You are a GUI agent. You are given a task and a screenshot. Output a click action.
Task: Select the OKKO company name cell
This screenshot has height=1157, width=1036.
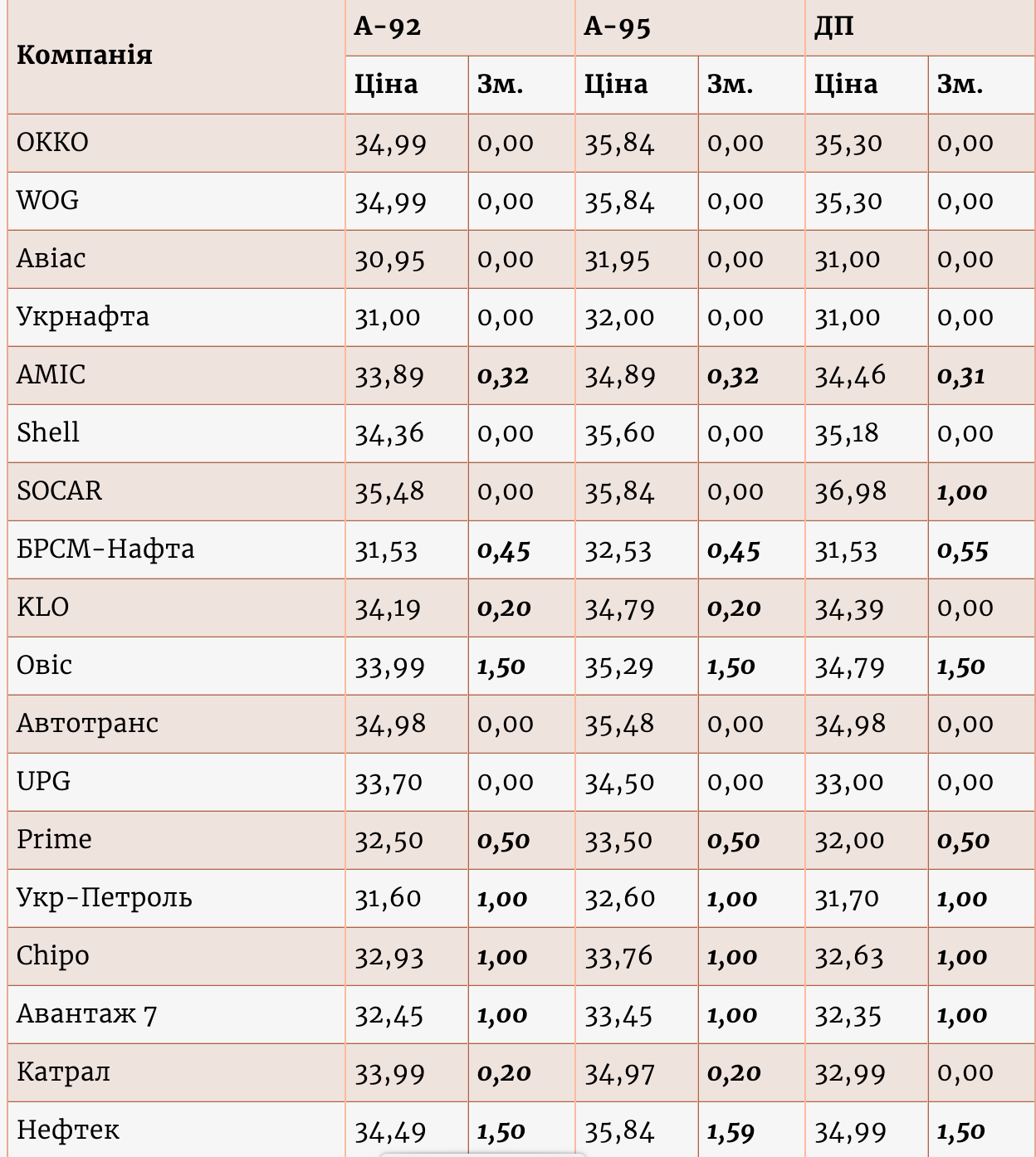point(52,143)
